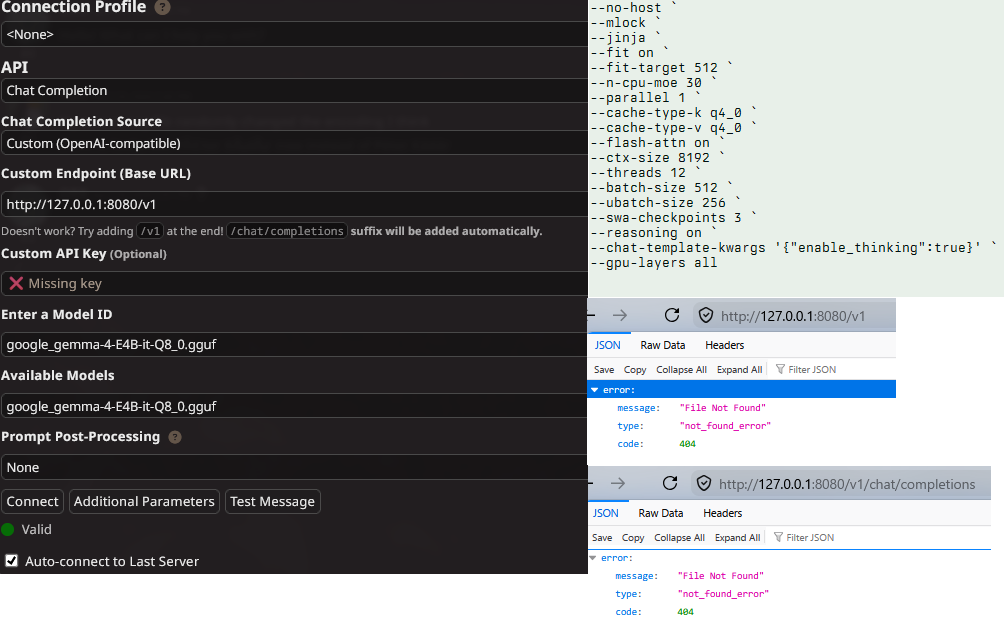
Task: Click 404 code value in lower viewer
Action: pos(685,612)
